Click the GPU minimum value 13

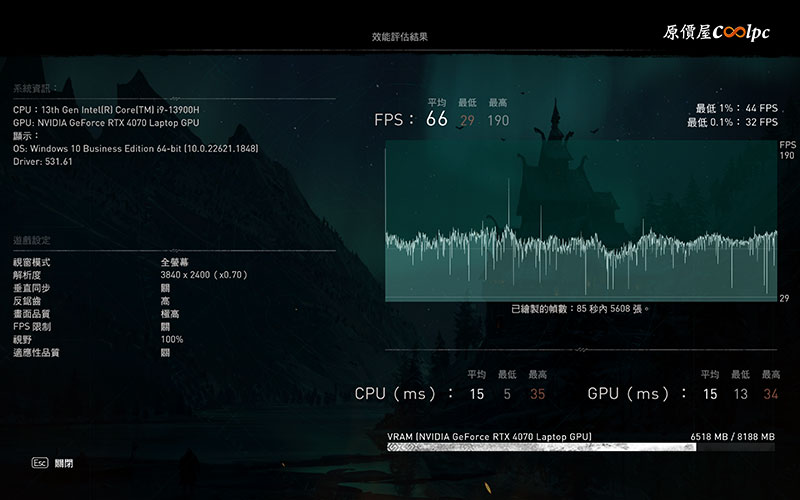(740, 394)
